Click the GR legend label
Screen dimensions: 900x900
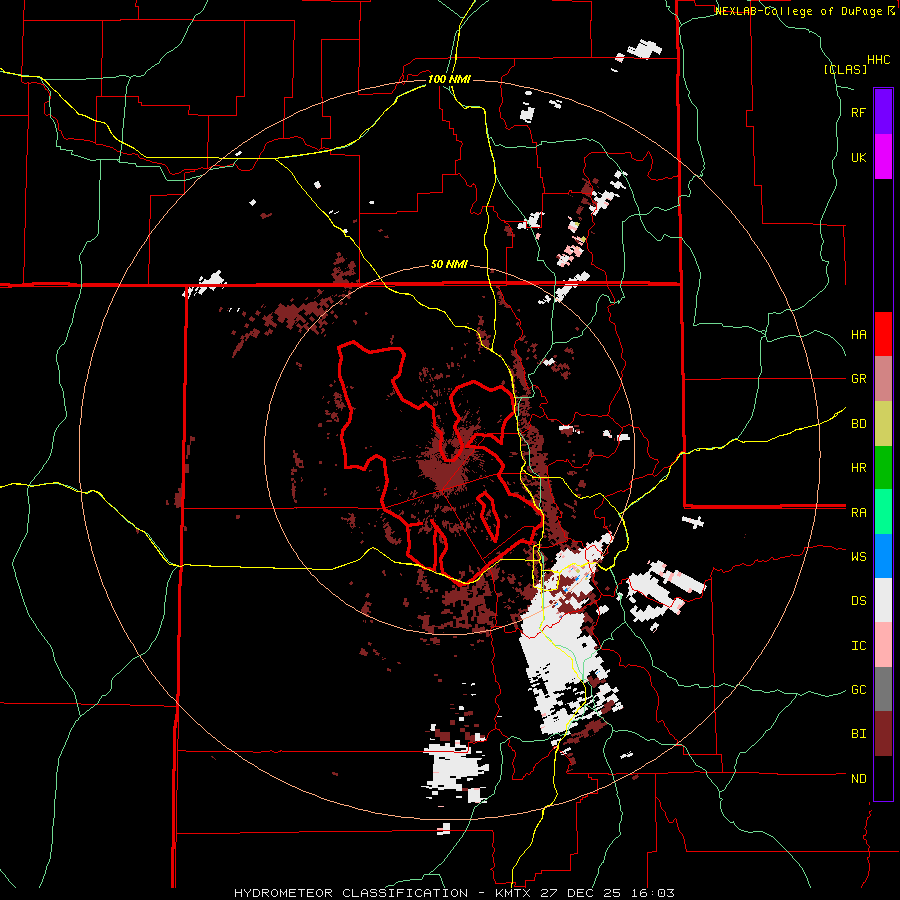tap(858, 379)
